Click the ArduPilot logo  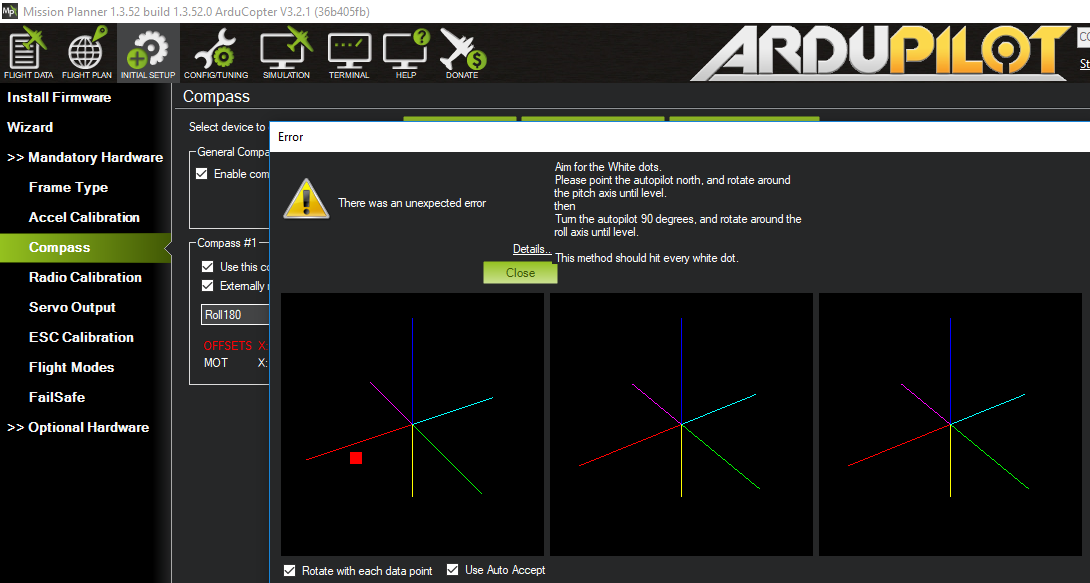coord(880,53)
